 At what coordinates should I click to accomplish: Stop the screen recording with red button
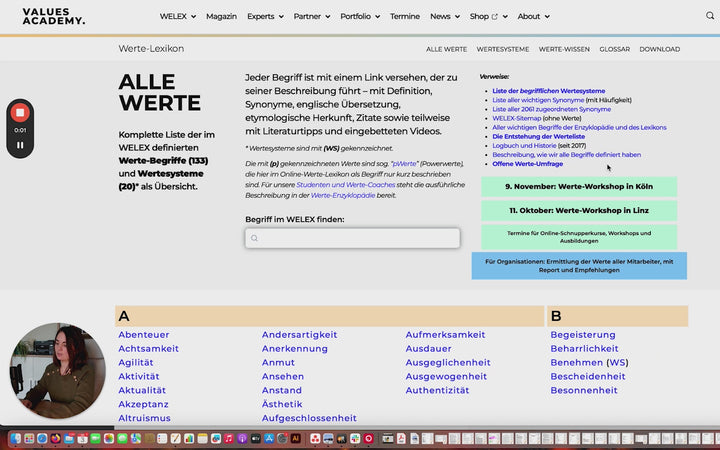point(20,113)
